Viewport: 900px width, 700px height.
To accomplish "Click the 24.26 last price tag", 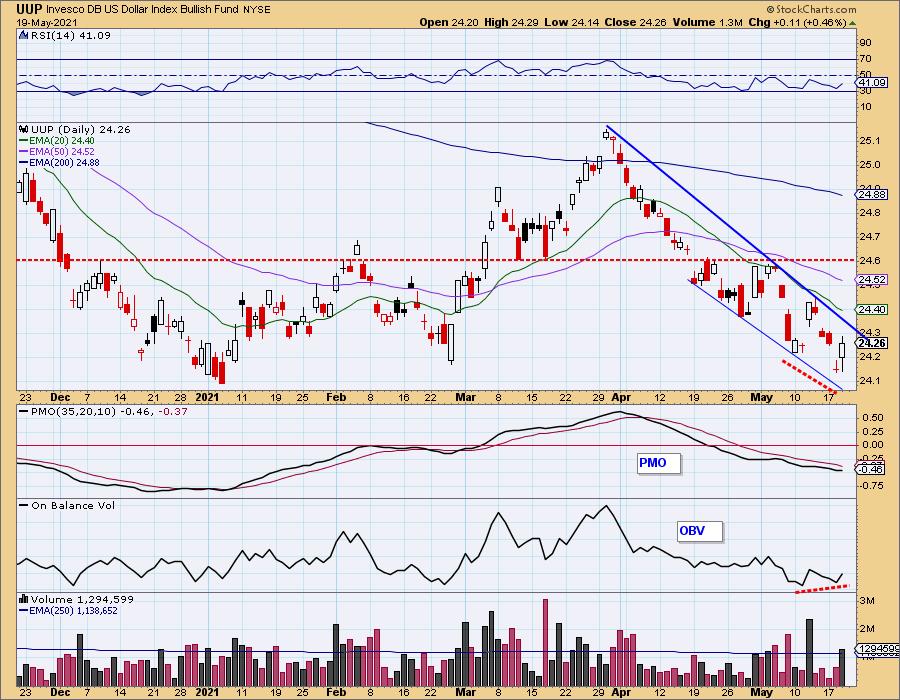I will click(x=871, y=343).
